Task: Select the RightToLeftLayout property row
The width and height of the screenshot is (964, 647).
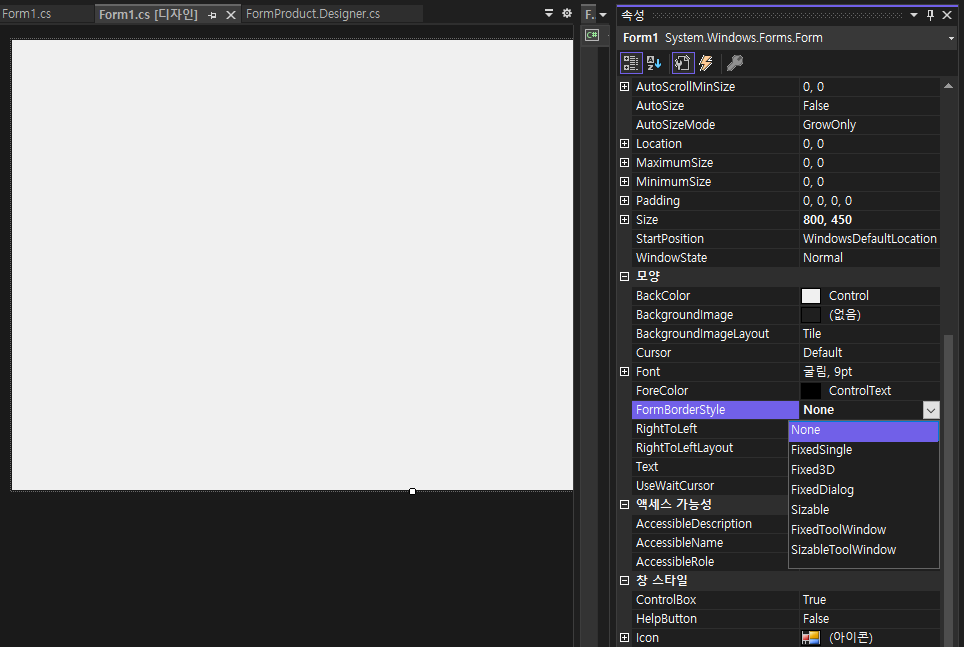Action: [711, 448]
